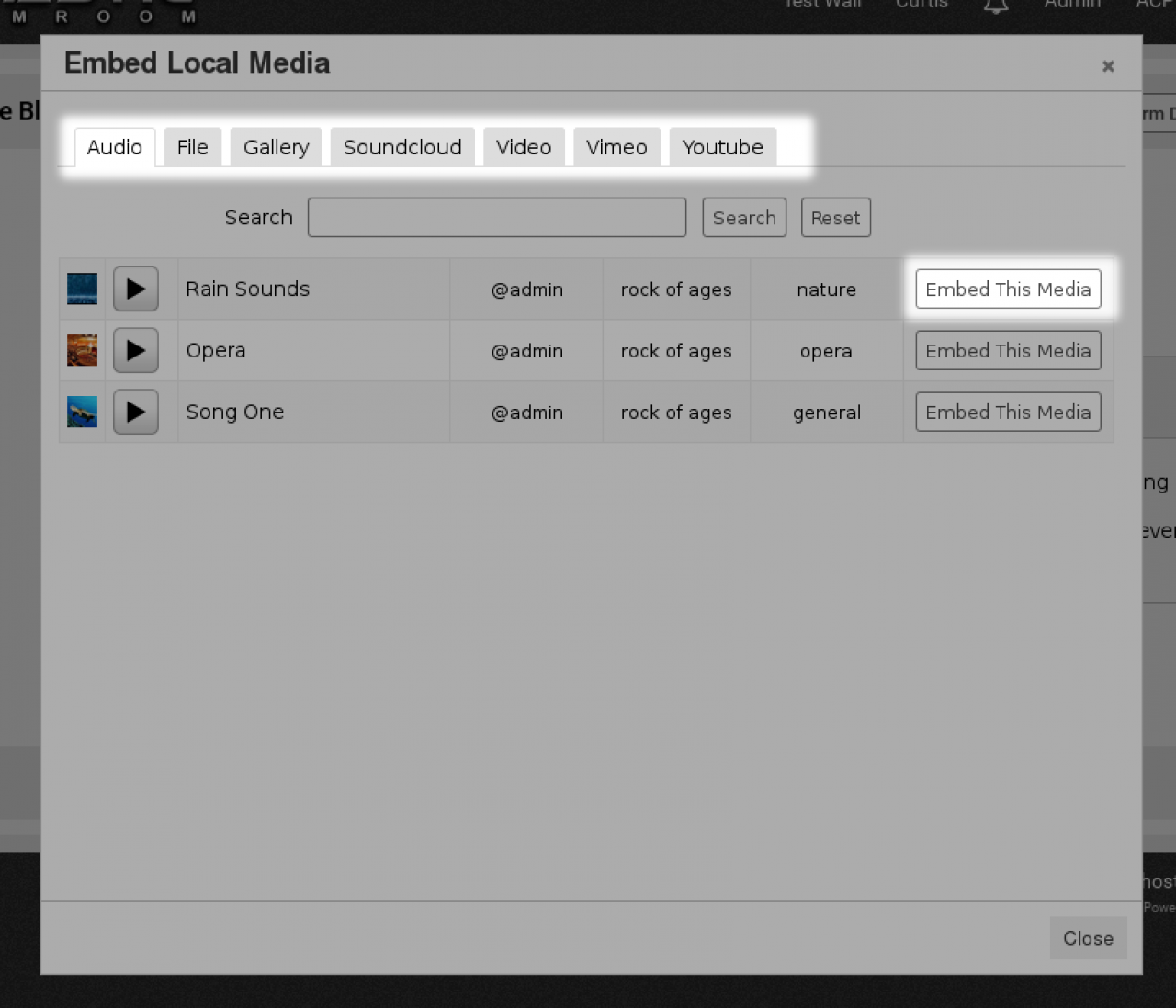Open the Opera cover thumbnail
The width and height of the screenshot is (1176, 1008).
[x=82, y=351]
